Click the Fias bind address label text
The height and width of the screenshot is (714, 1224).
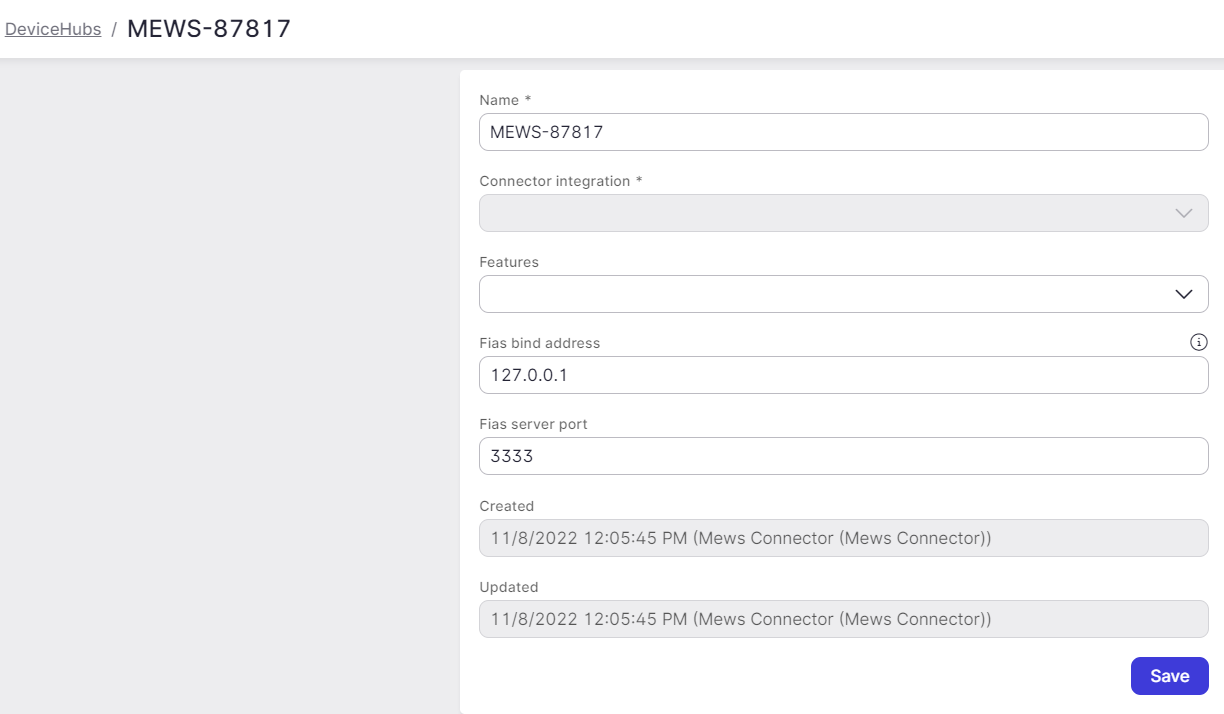[x=540, y=343]
